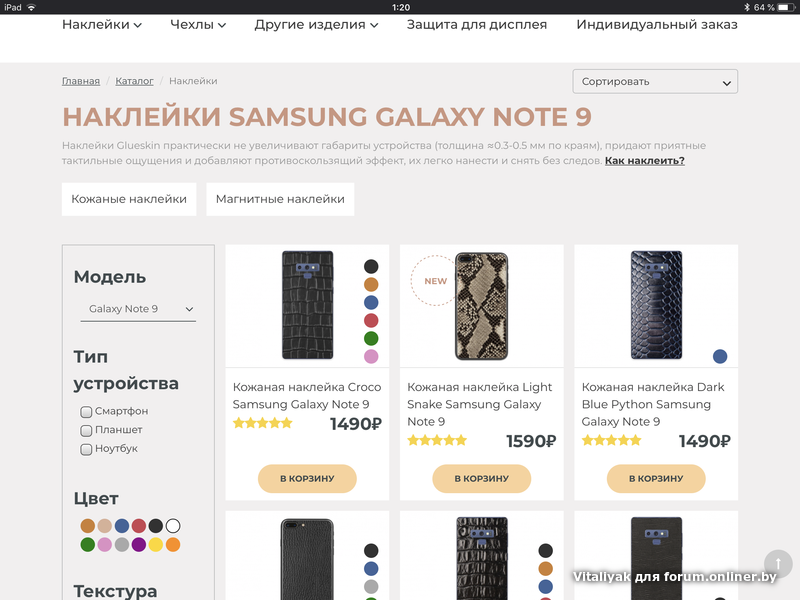Open the Как наклеить? link

tap(644, 161)
